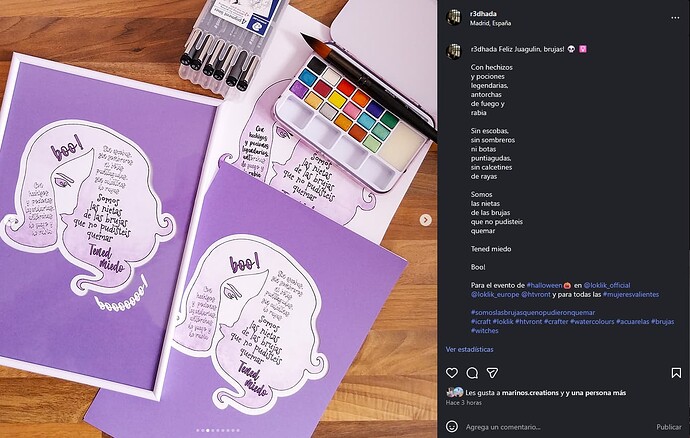690x438 pixels.
Task: Open #somoslasbrujasquenopudieronquemar hashtag
Action: tap(532, 312)
